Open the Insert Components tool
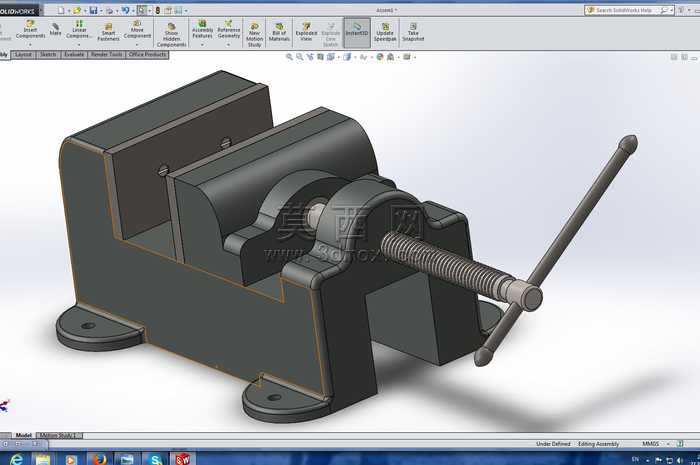Viewport: 700px width, 465px height. [x=30, y=29]
